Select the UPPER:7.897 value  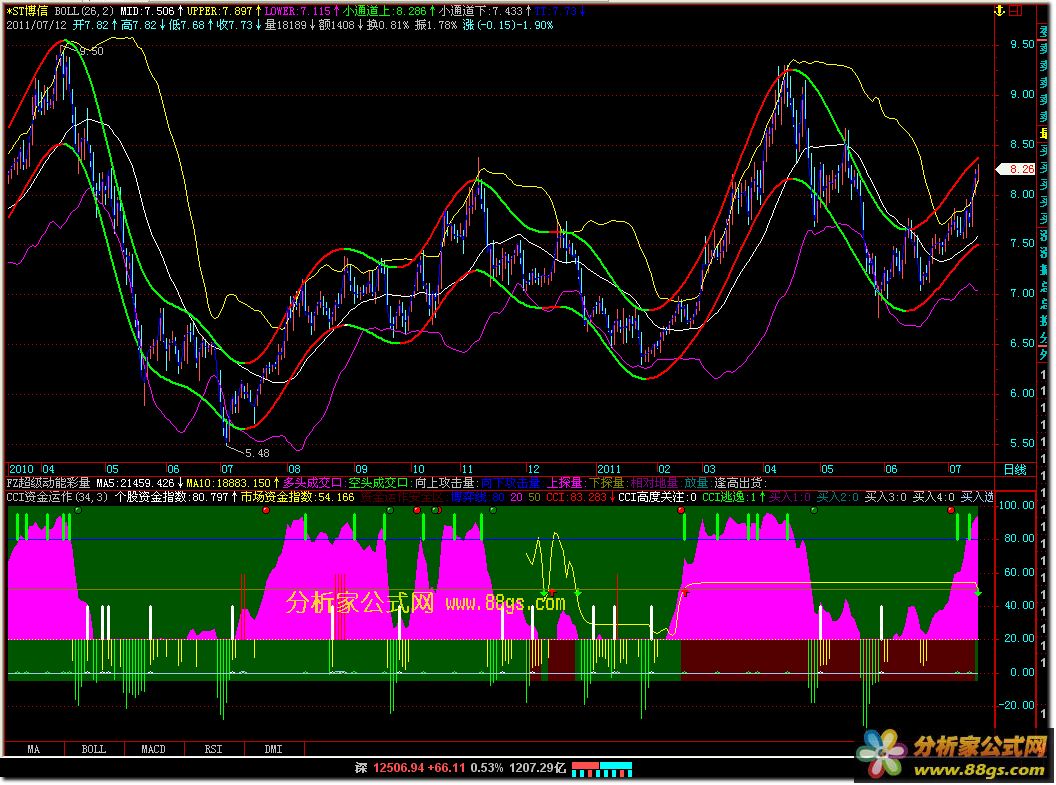click(220, 11)
